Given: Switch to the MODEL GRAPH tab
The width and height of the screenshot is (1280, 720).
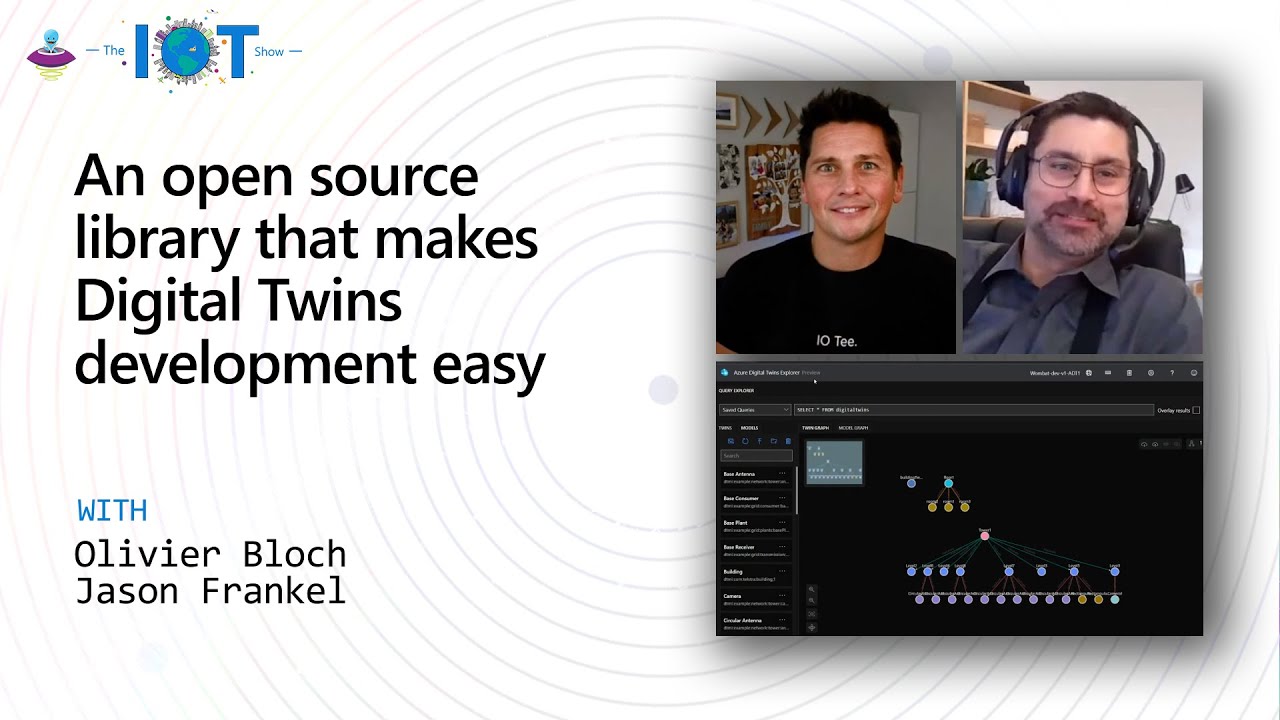Looking at the screenshot, I should point(853,428).
